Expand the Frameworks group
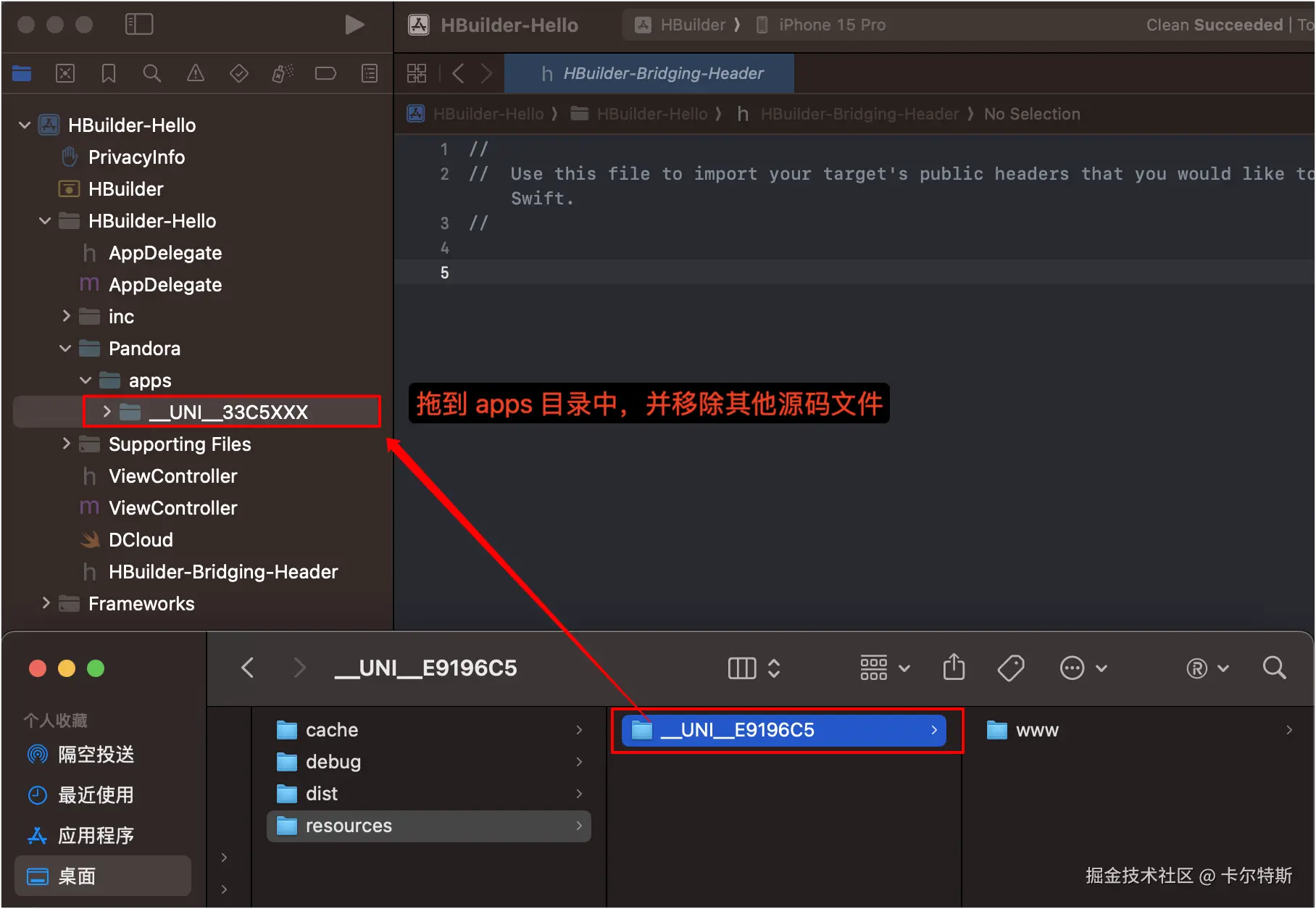 click(46, 603)
